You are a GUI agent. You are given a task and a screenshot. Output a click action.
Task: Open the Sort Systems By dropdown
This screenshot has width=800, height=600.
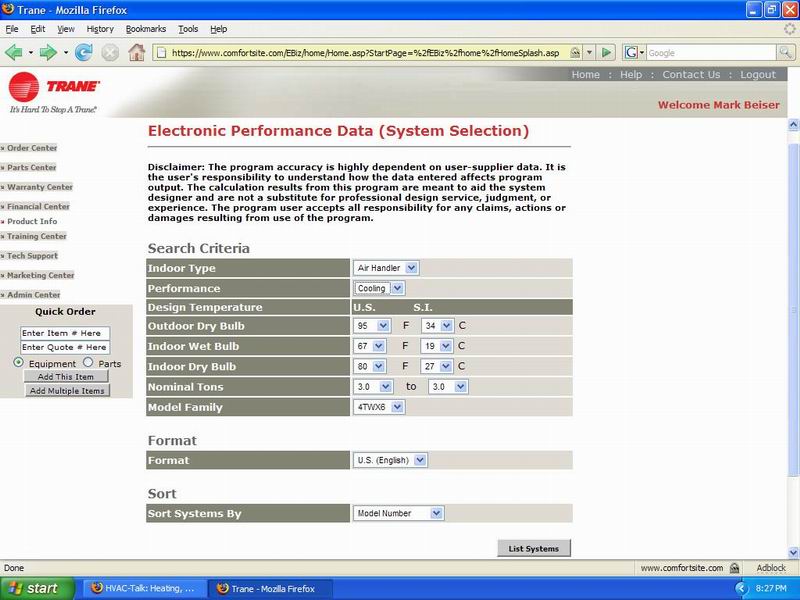tap(399, 513)
